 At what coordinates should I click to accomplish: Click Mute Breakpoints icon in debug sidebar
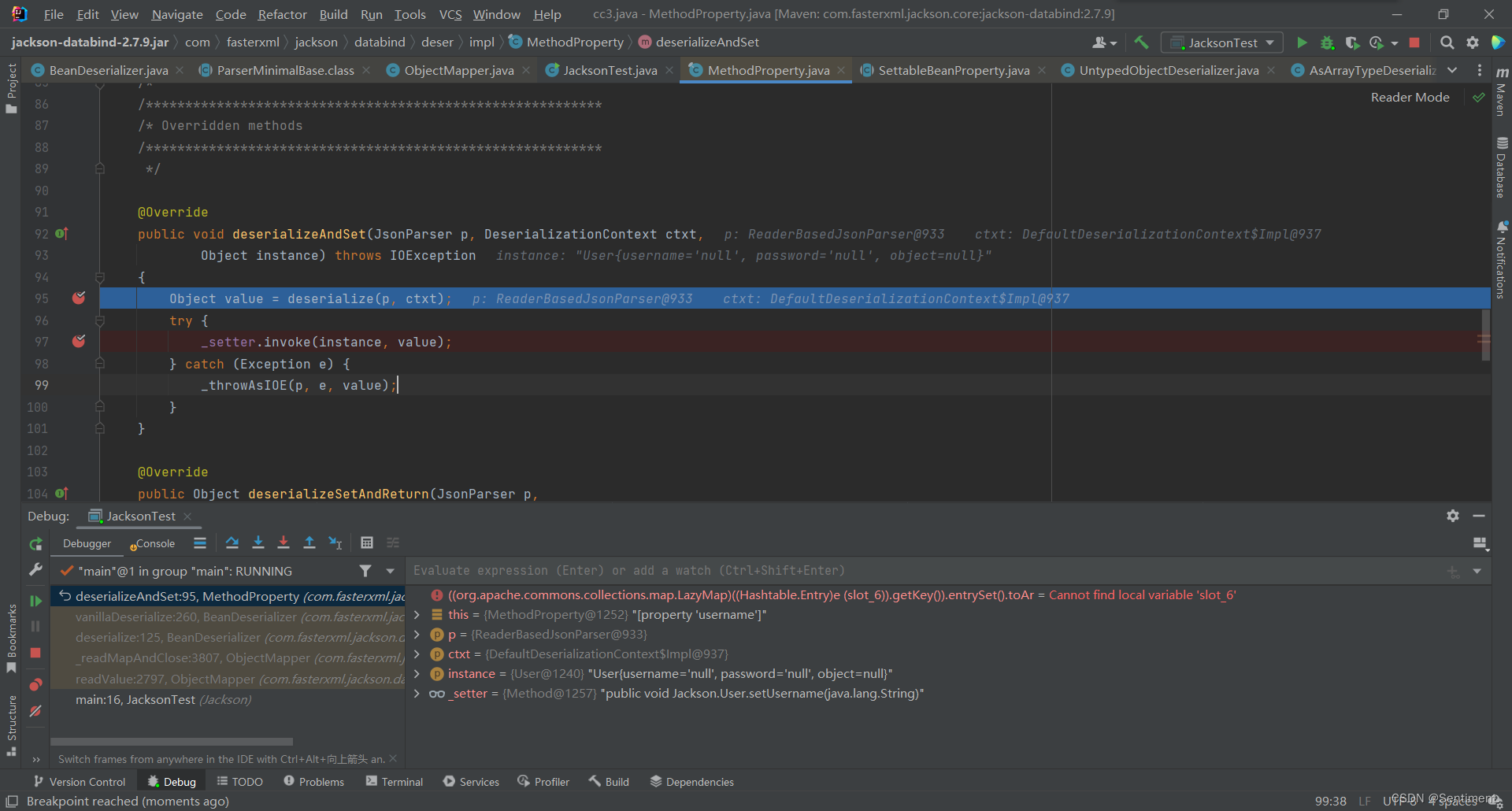35,711
